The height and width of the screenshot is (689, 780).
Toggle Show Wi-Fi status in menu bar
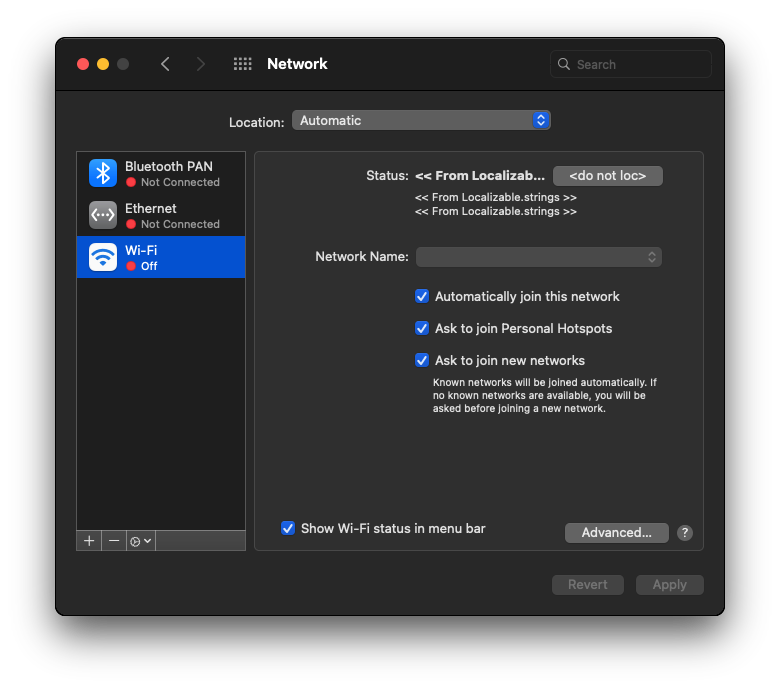click(288, 528)
